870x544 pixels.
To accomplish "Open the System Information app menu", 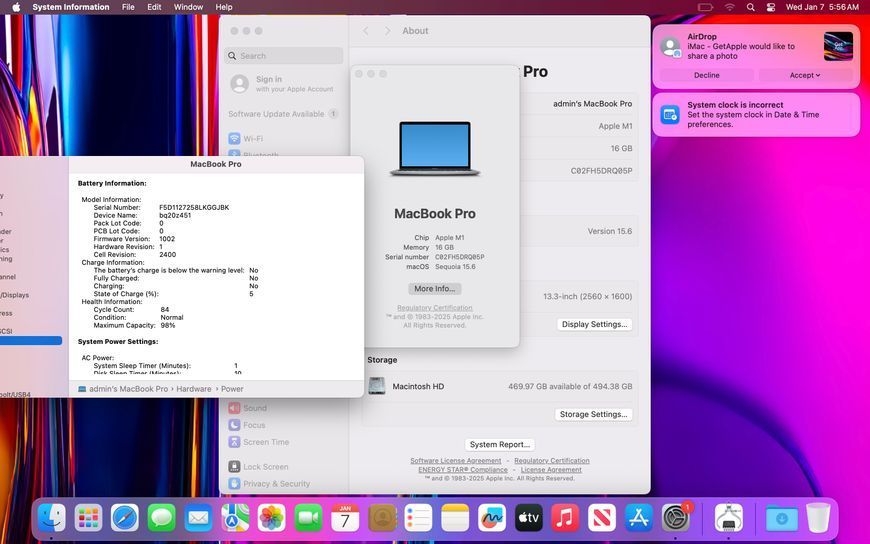I will point(70,7).
